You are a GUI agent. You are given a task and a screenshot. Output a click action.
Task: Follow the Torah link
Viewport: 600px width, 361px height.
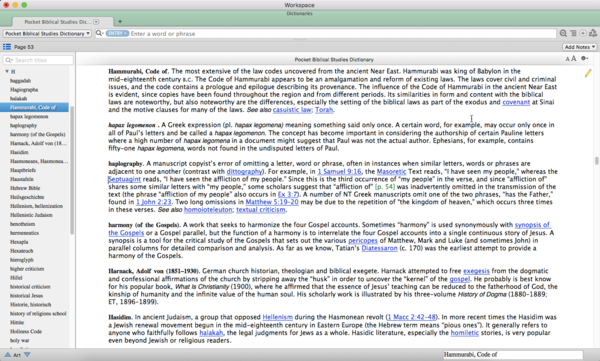324,110
